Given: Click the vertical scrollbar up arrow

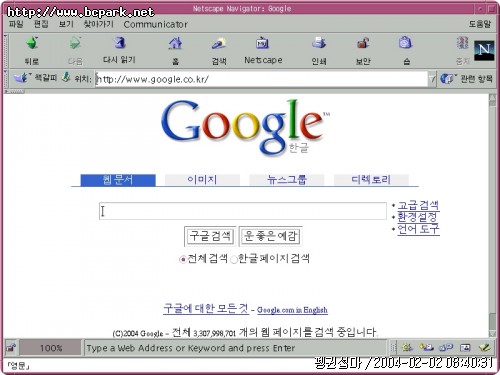Looking at the screenshot, I should point(492,97).
